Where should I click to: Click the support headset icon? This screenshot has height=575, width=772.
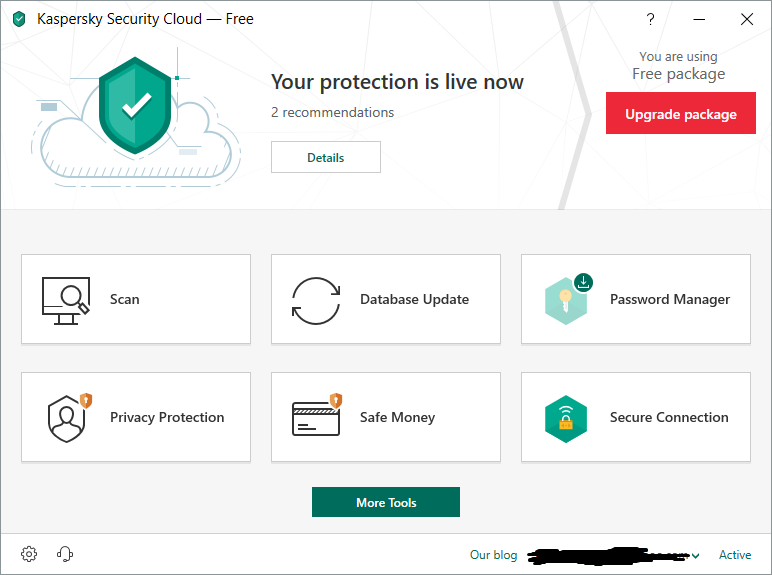[66, 554]
